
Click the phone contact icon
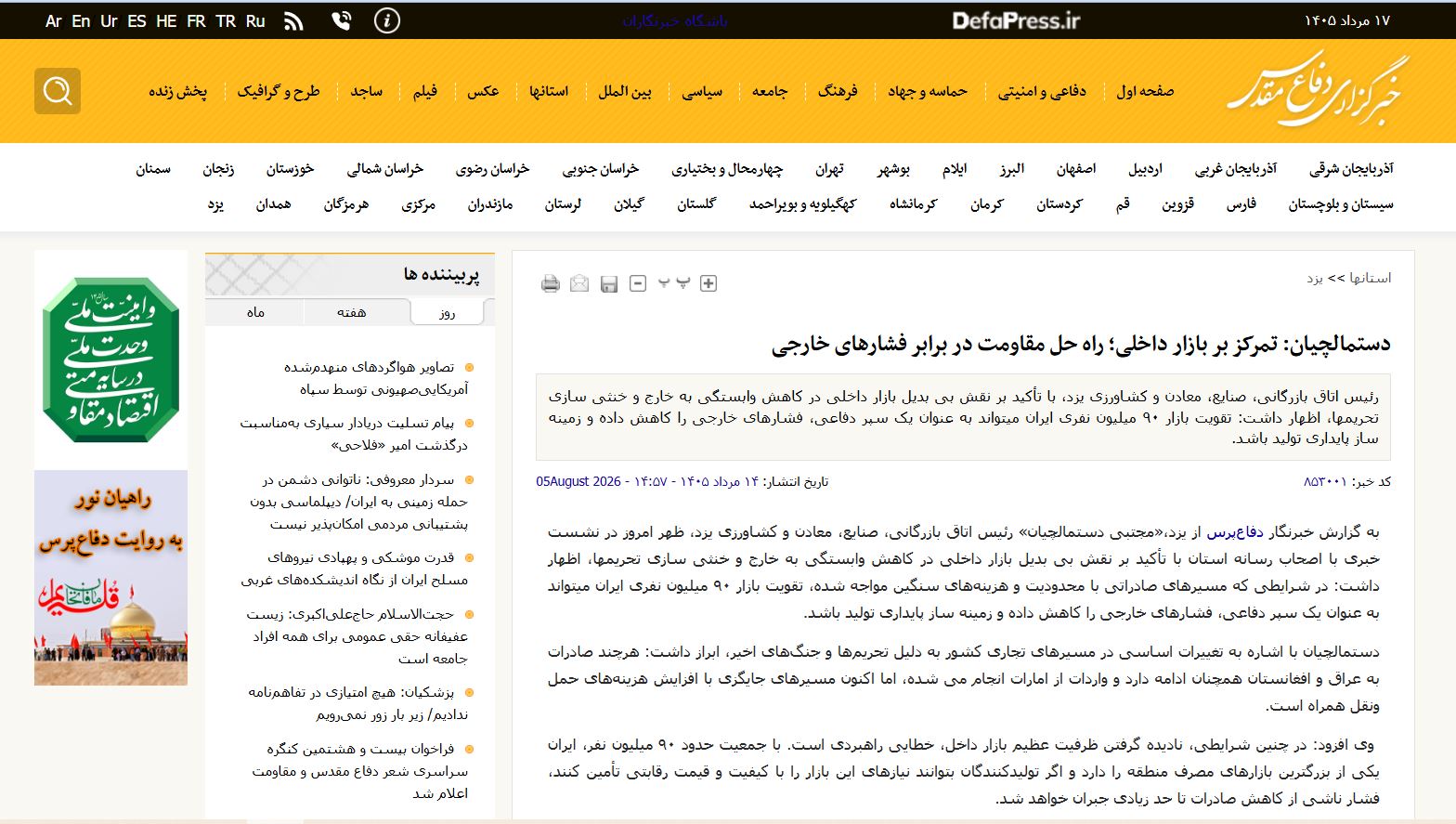point(342,20)
